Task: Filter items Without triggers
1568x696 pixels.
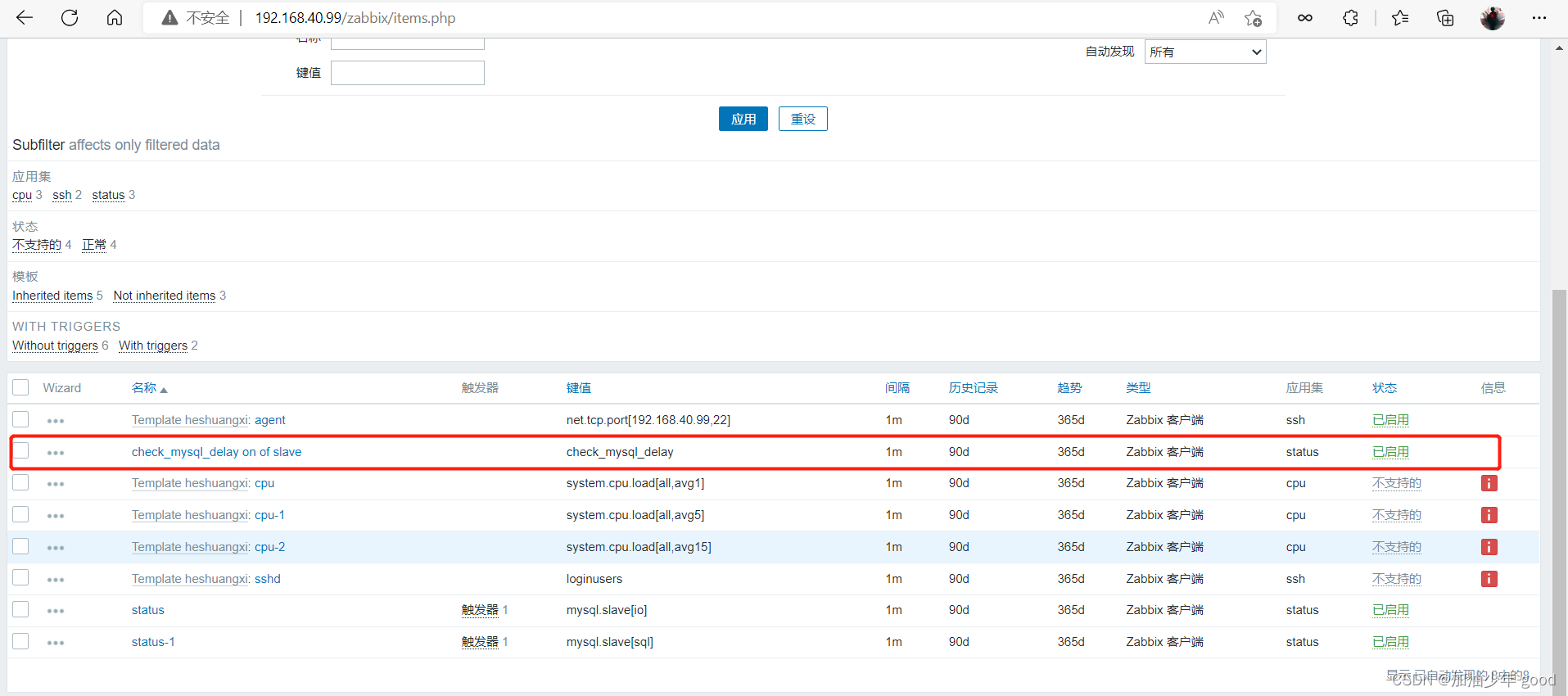Action: coord(55,346)
